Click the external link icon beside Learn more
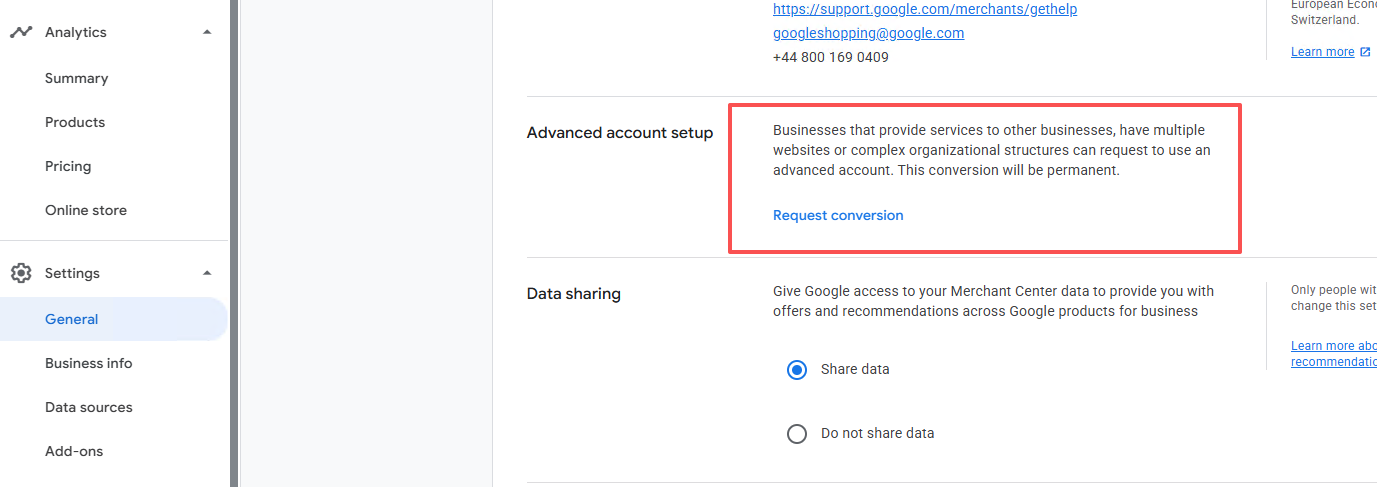 click(1365, 52)
